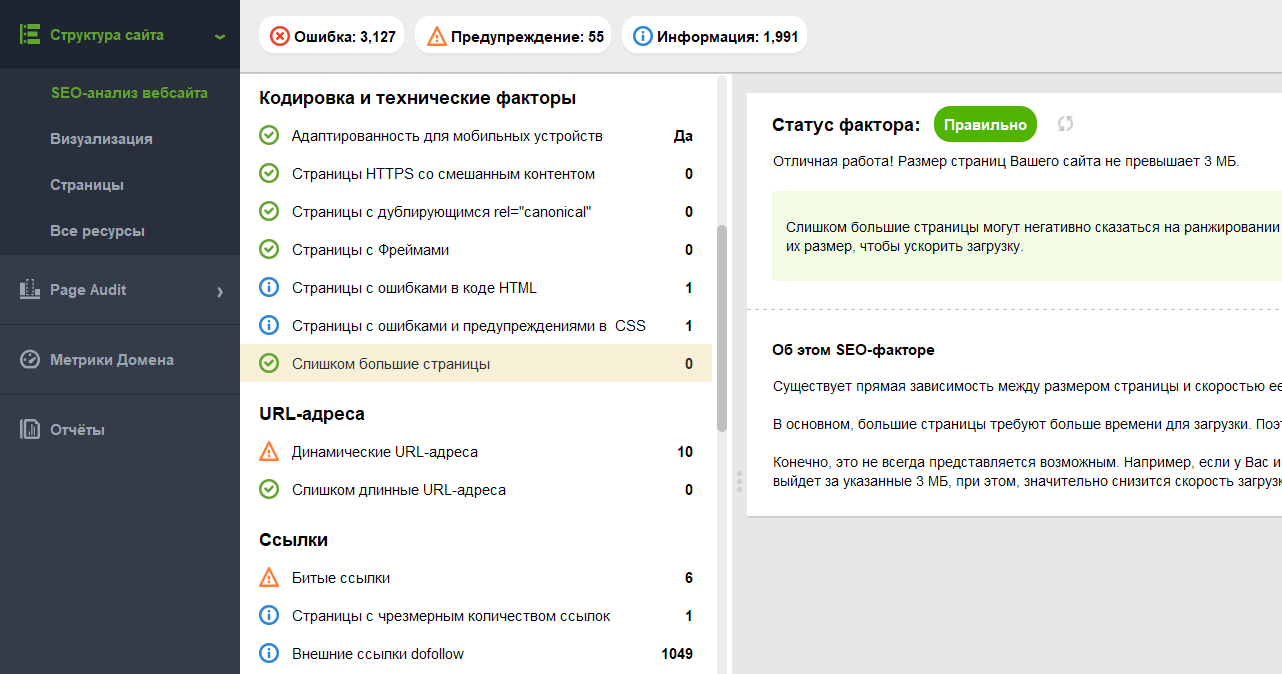Image resolution: width=1282 pixels, height=674 pixels.
Task: Click the panel splitter handle dots
Action: tap(739, 481)
